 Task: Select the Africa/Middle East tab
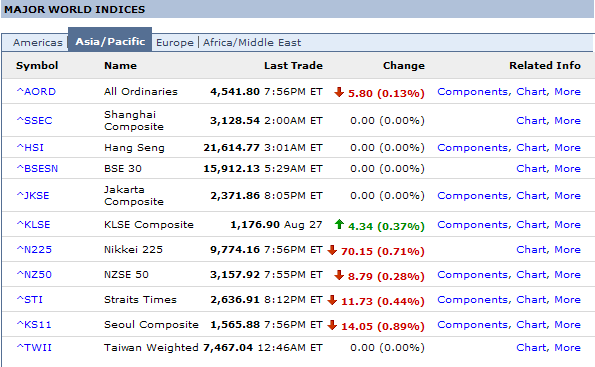point(252,43)
